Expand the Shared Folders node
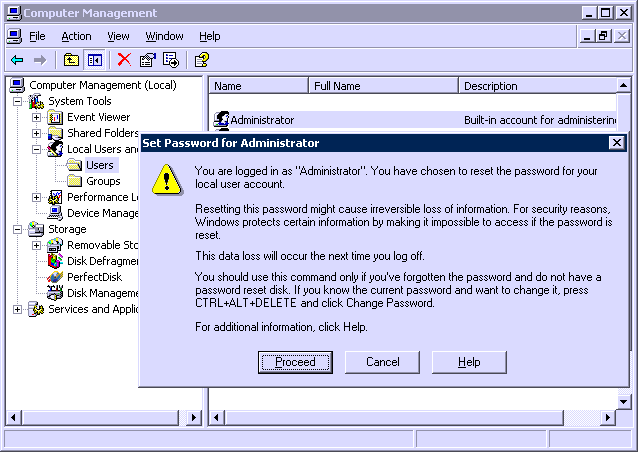Screen dimensions: 638x452 click(x=36, y=133)
